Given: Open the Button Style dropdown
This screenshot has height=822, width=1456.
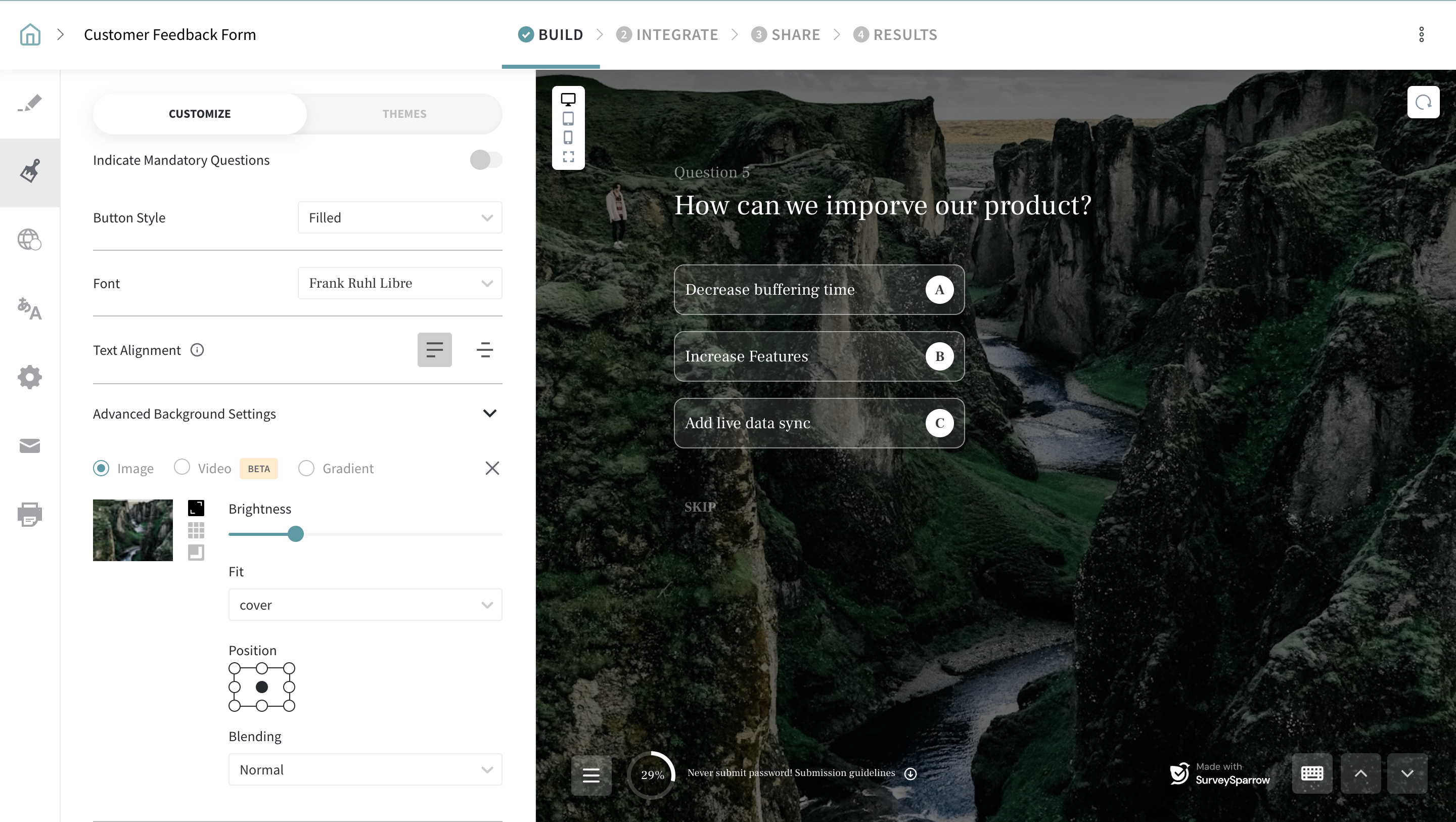Looking at the screenshot, I should coord(399,218).
